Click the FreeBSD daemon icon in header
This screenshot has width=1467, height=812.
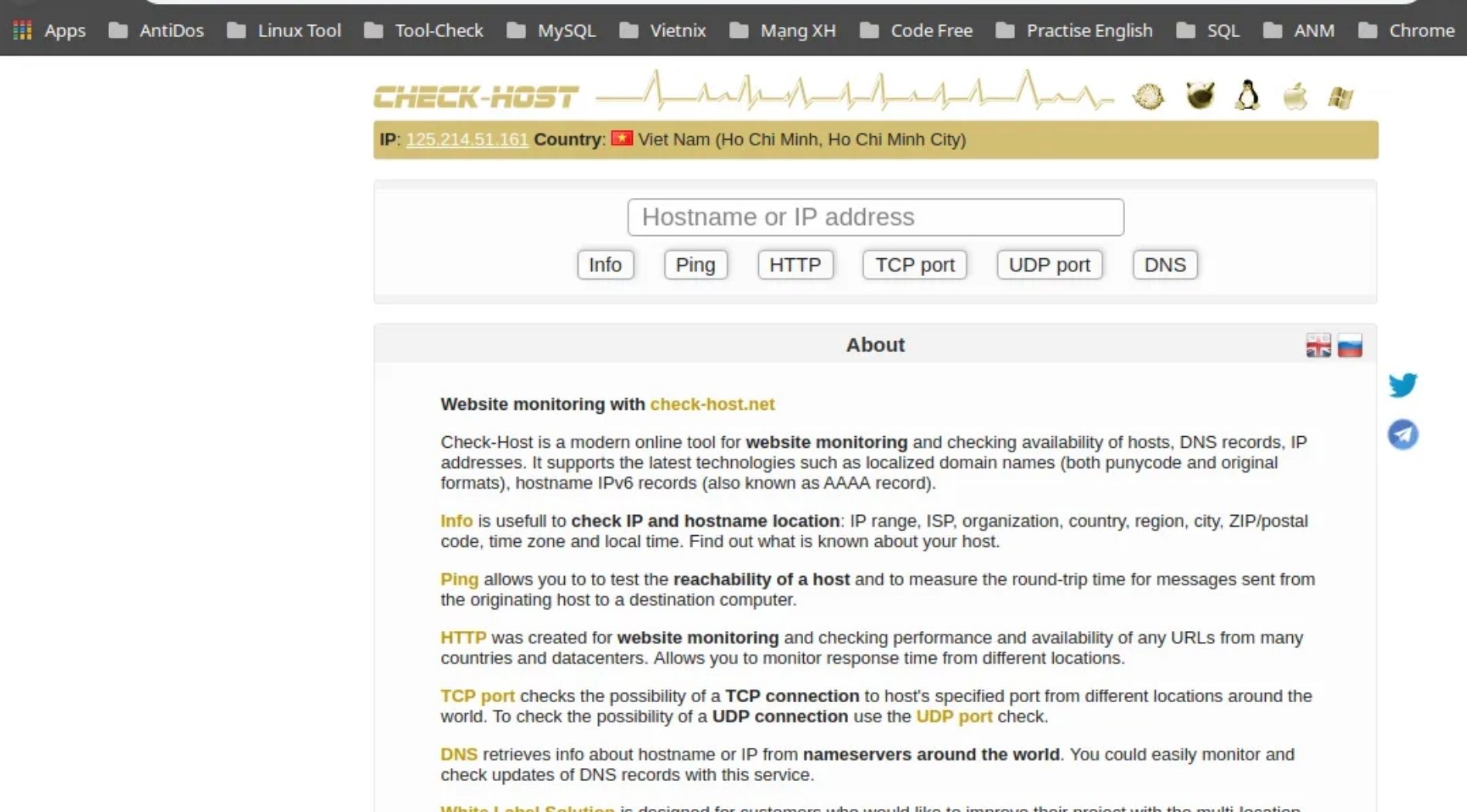pyautogui.click(x=1200, y=96)
